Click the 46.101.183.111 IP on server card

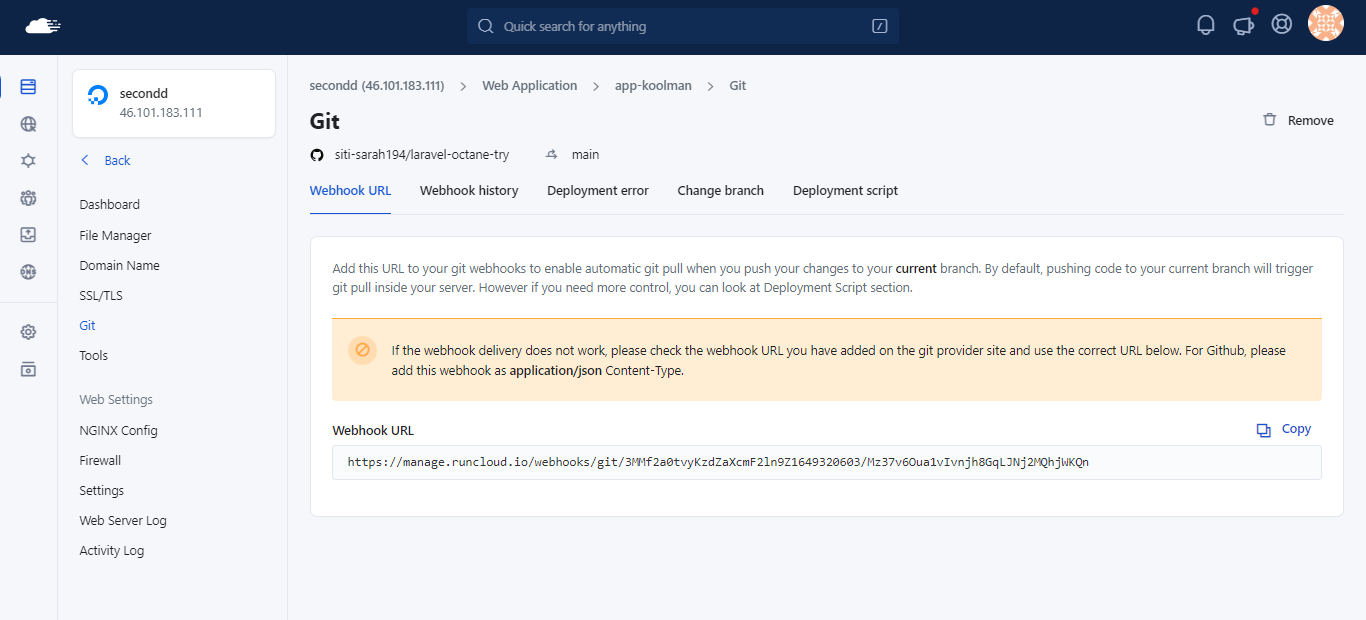(x=161, y=113)
